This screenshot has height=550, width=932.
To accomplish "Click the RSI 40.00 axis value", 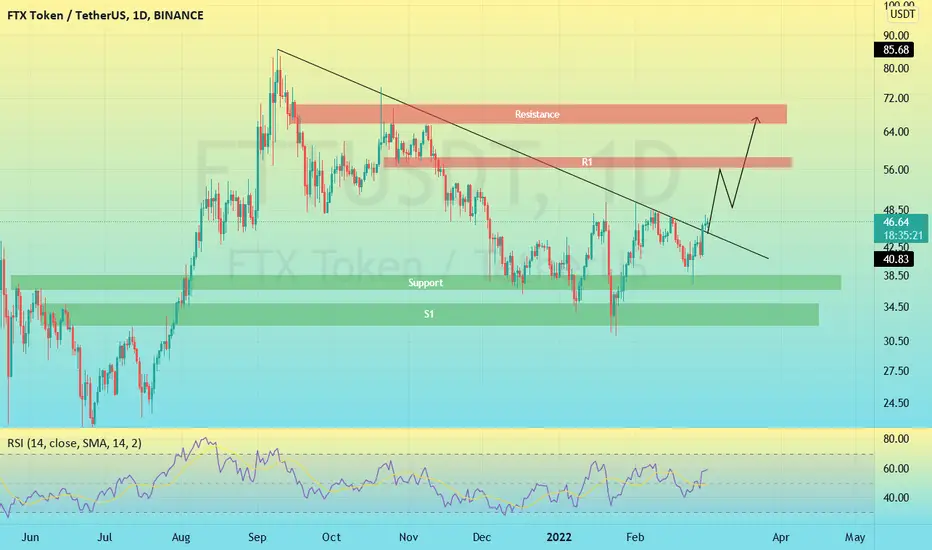I will coord(896,498).
